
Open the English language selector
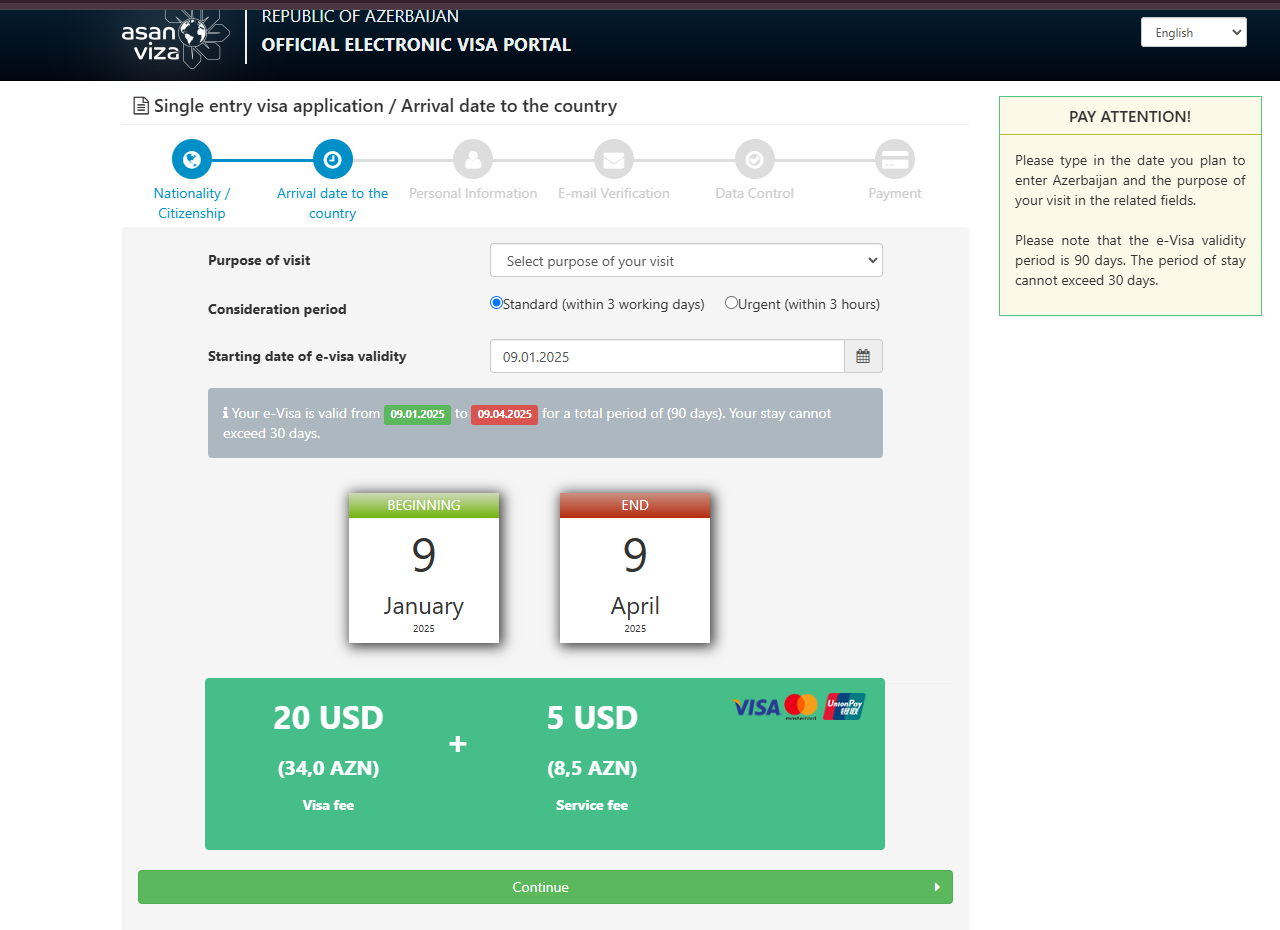1193,32
